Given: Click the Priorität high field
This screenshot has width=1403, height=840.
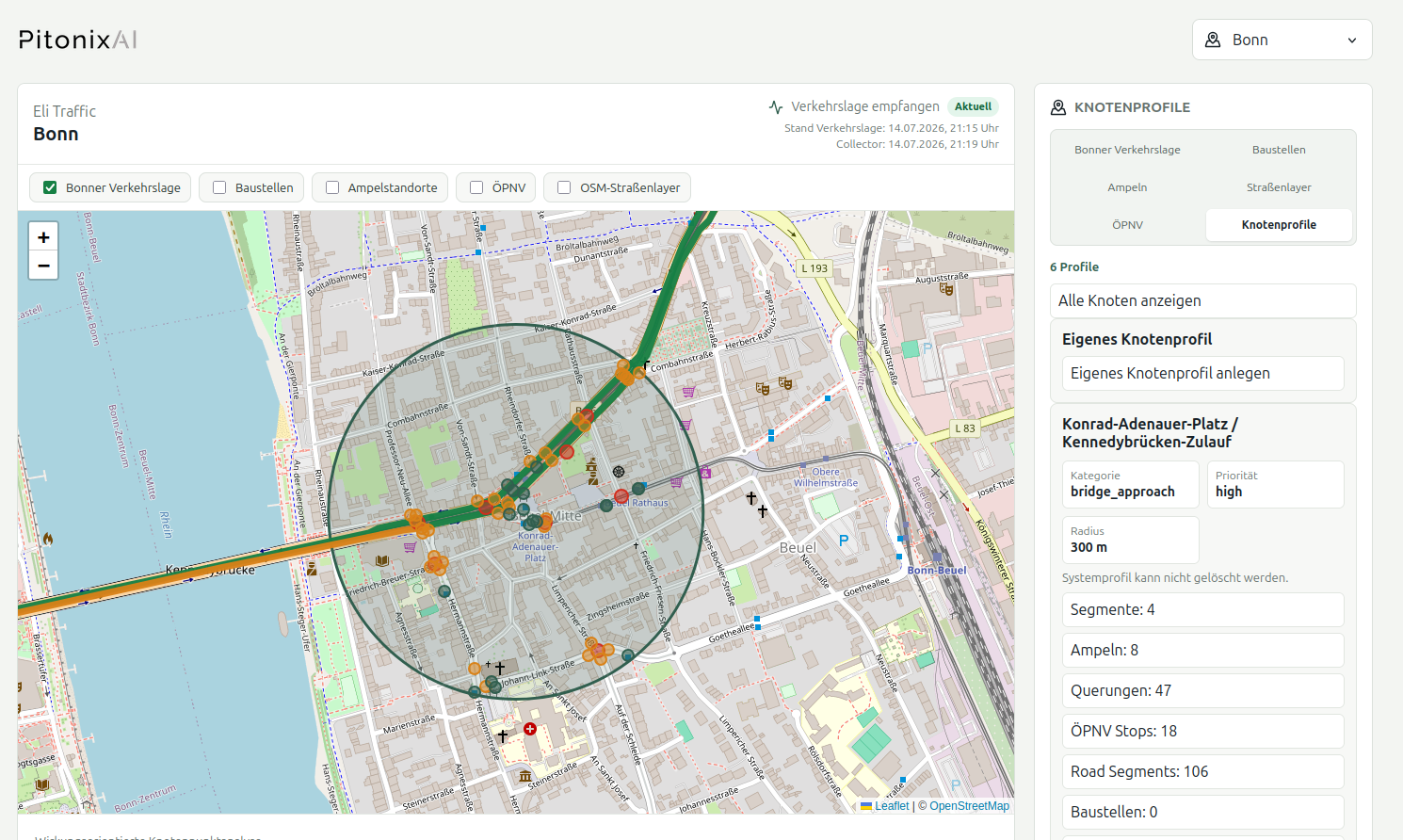Looking at the screenshot, I should pos(1276,485).
